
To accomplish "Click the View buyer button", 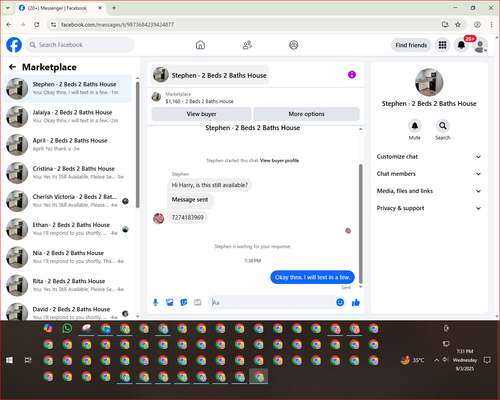I will 201,114.
